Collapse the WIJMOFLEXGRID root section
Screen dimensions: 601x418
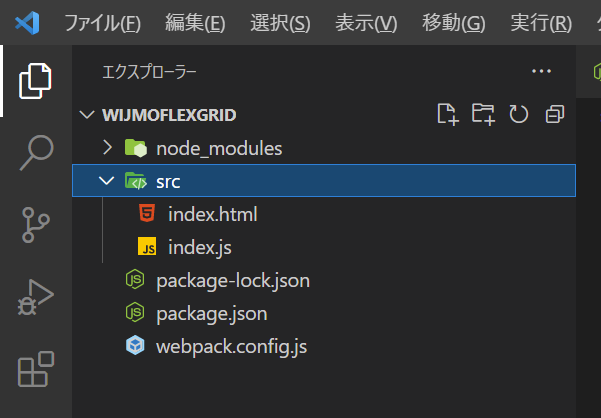click(x=87, y=115)
